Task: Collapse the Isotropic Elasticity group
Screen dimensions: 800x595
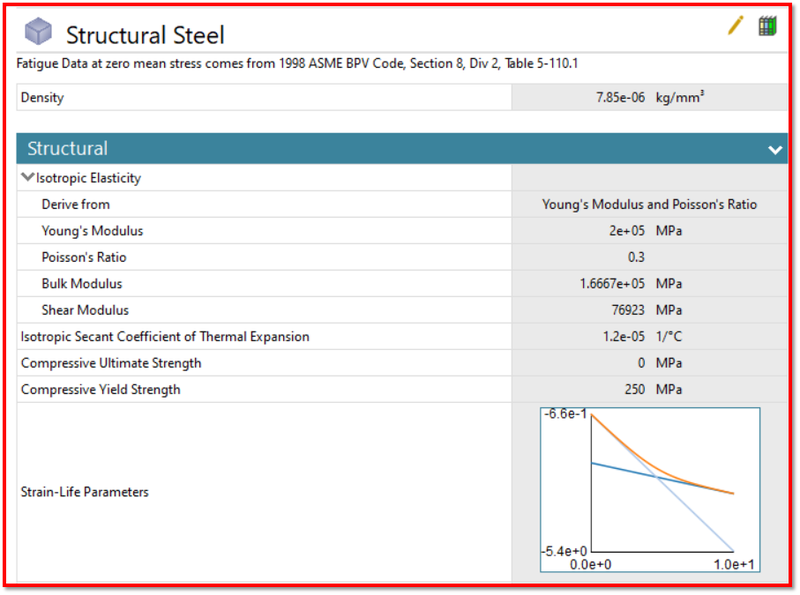Action: pyautogui.click(x=28, y=177)
